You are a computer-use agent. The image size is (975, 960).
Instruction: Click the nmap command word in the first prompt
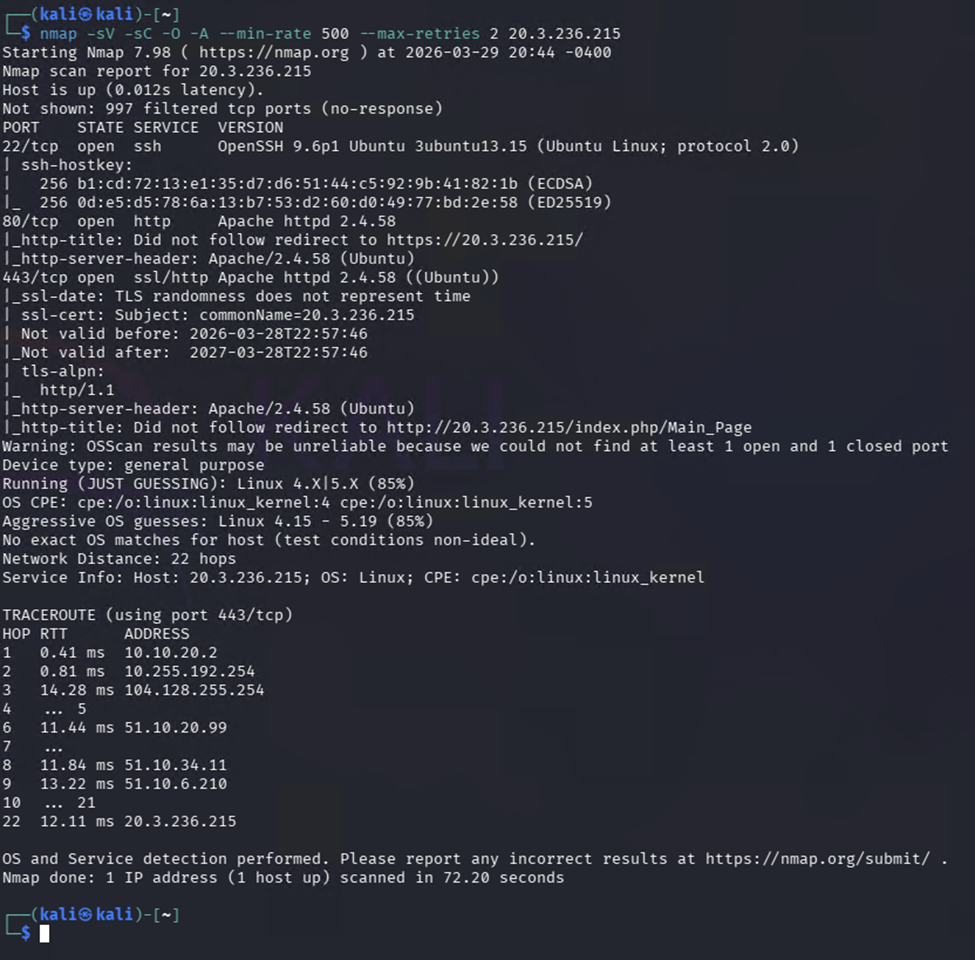(58, 34)
